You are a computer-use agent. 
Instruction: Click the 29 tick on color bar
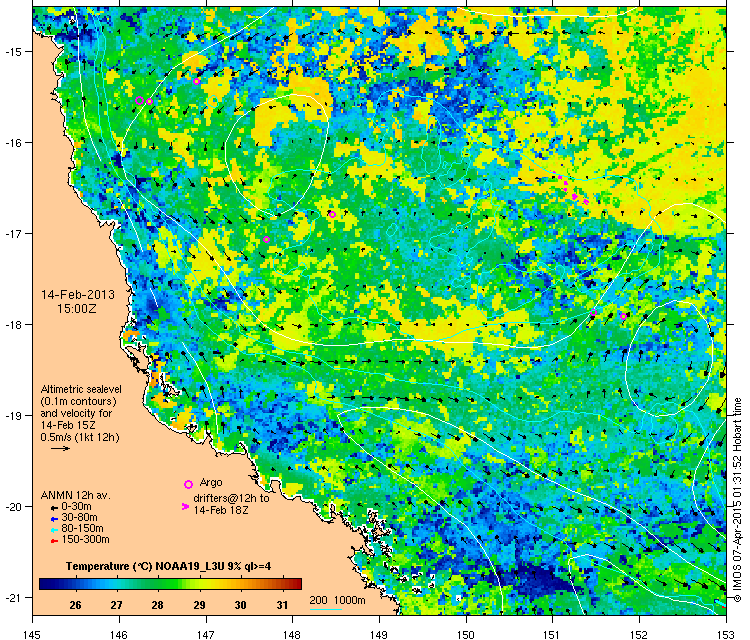[199, 605]
